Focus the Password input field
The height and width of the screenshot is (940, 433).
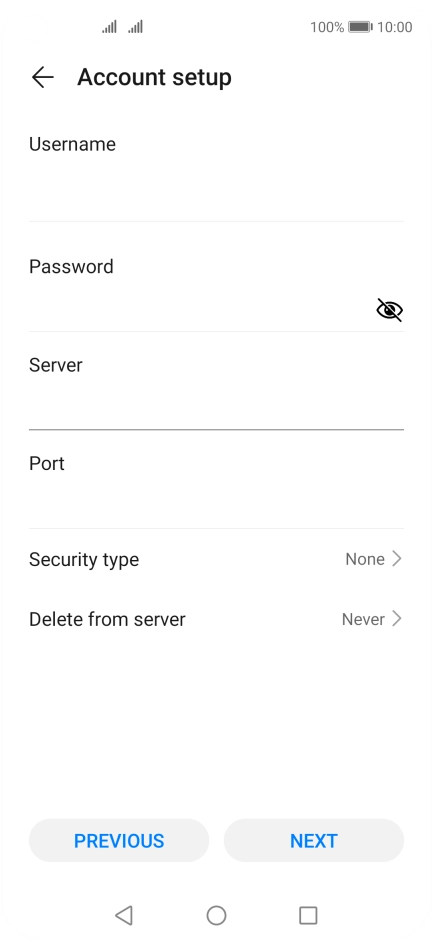tap(201, 310)
